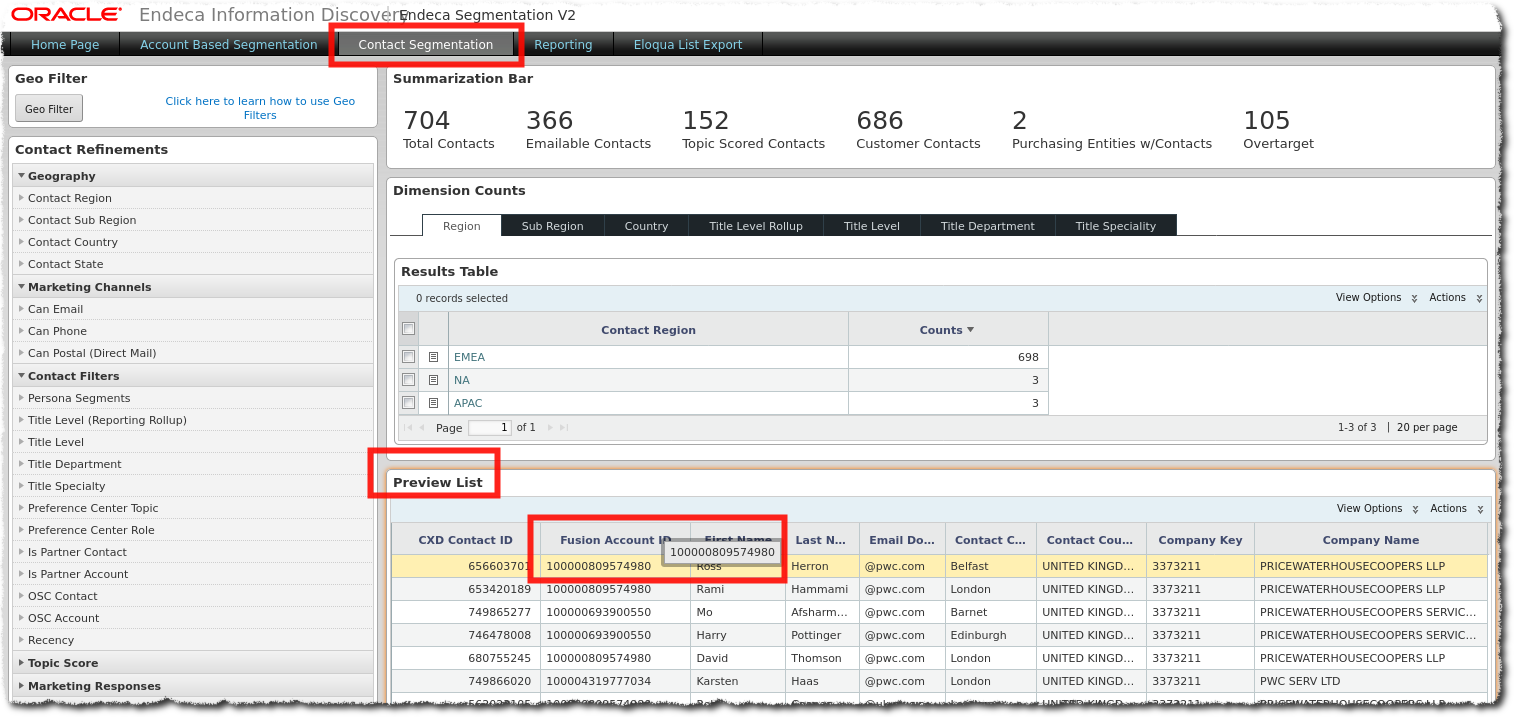Open record details icon for NA row
The width and height of the screenshot is (1514, 717).
pyautogui.click(x=433, y=380)
